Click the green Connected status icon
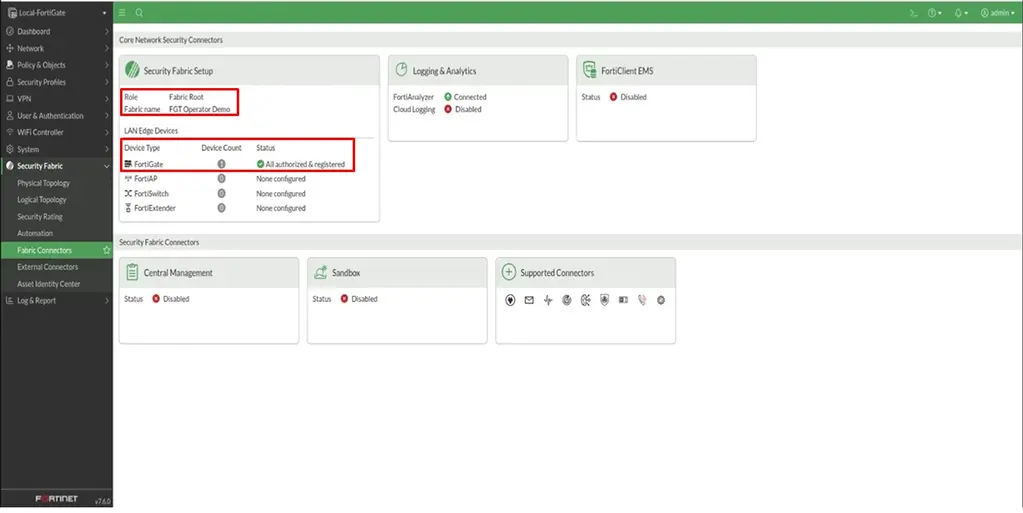 tap(448, 97)
